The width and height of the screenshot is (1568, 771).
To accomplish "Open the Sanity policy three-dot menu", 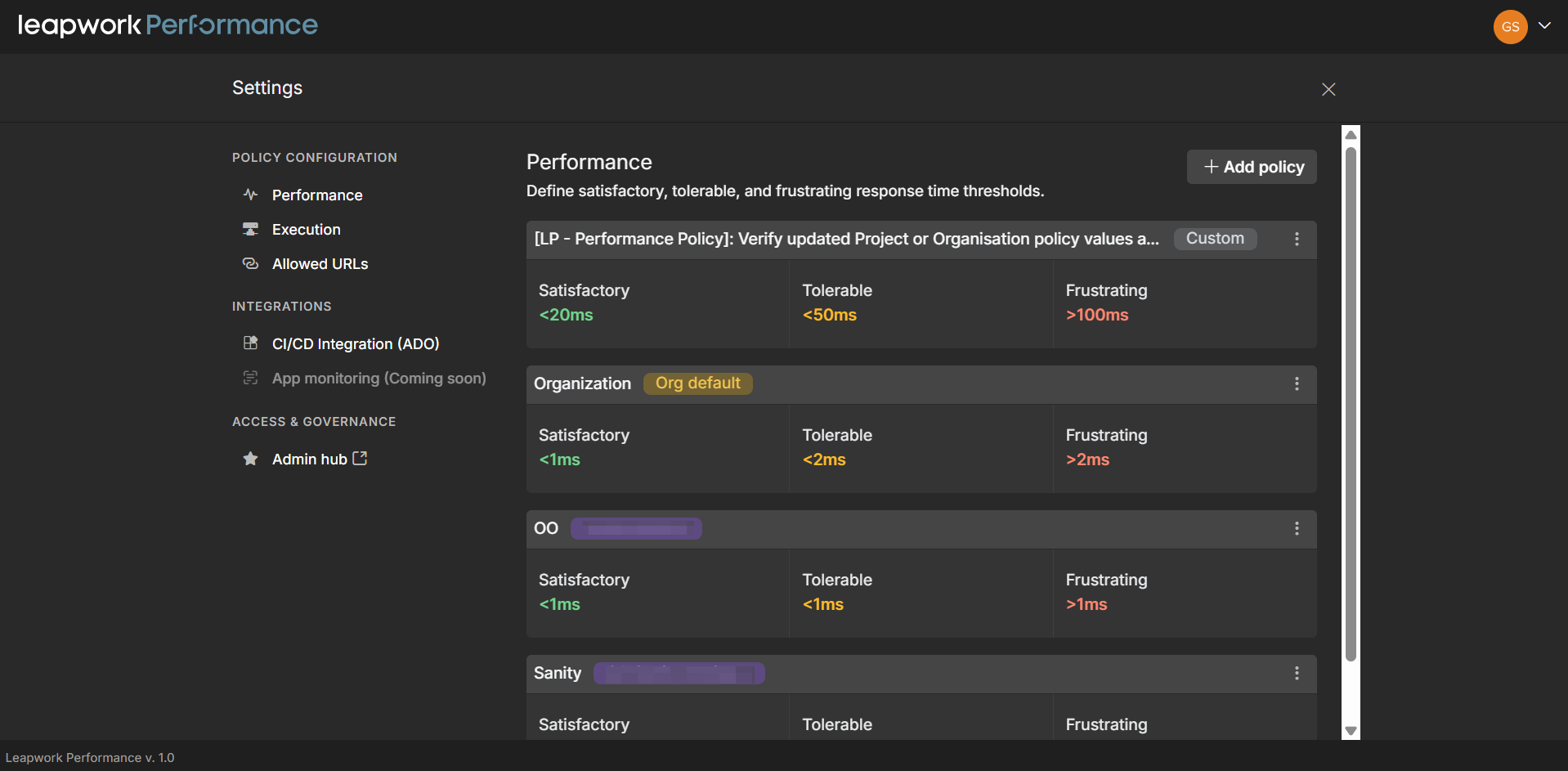I will 1297,673.
